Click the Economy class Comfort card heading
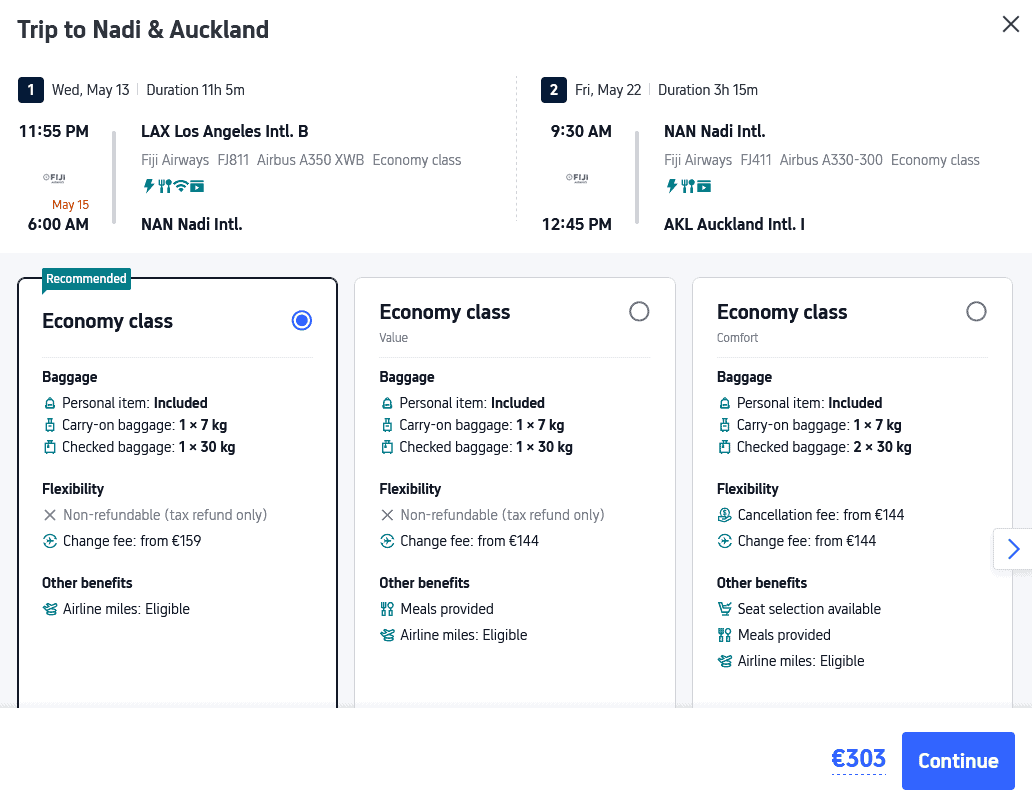This screenshot has width=1032, height=797. coord(782,312)
